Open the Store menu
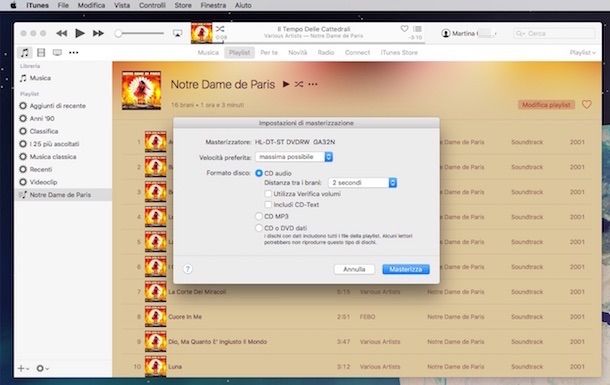 (183, 5)
